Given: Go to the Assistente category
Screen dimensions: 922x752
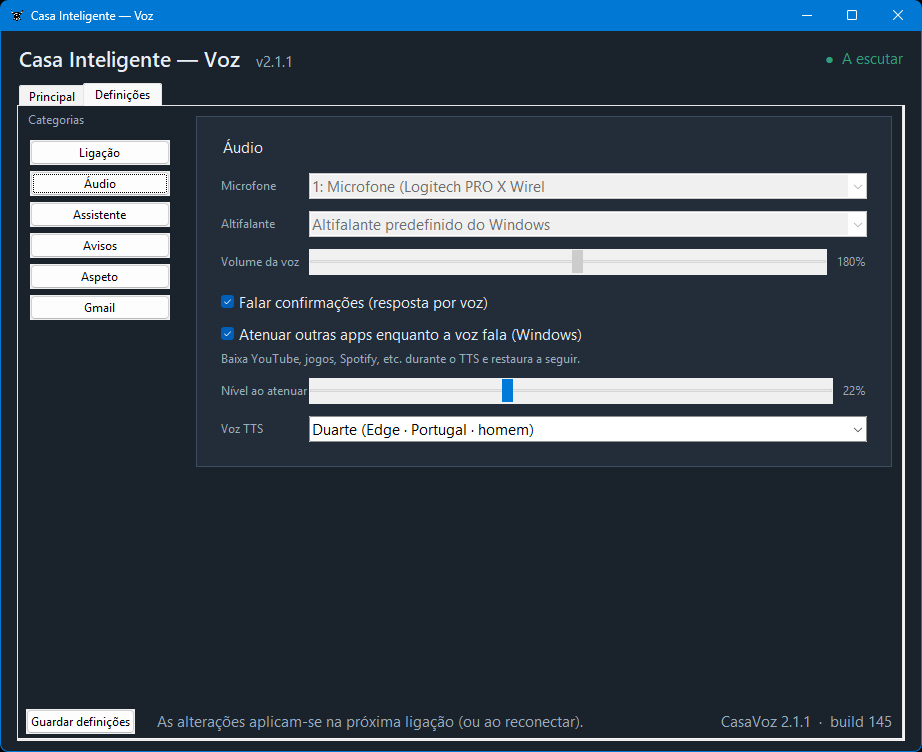Looking at the screenshot, I should coord(100,215).
